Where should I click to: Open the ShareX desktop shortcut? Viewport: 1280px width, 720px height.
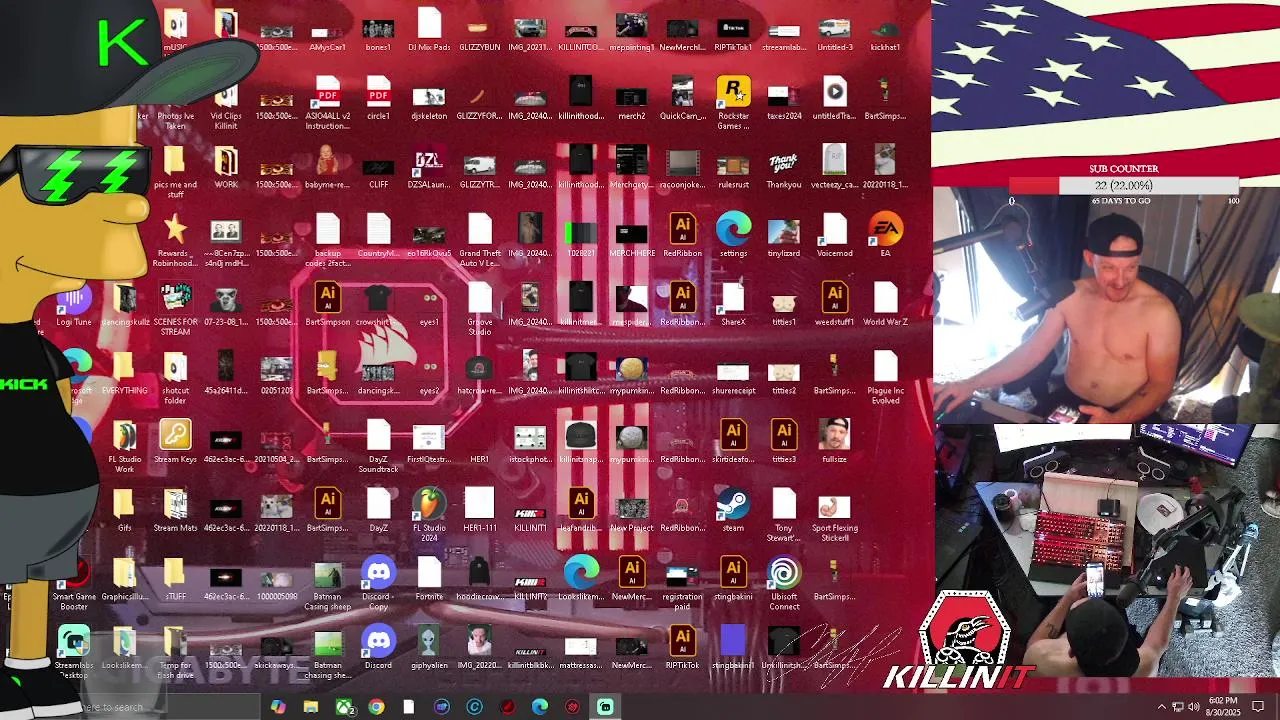(733, 298)
